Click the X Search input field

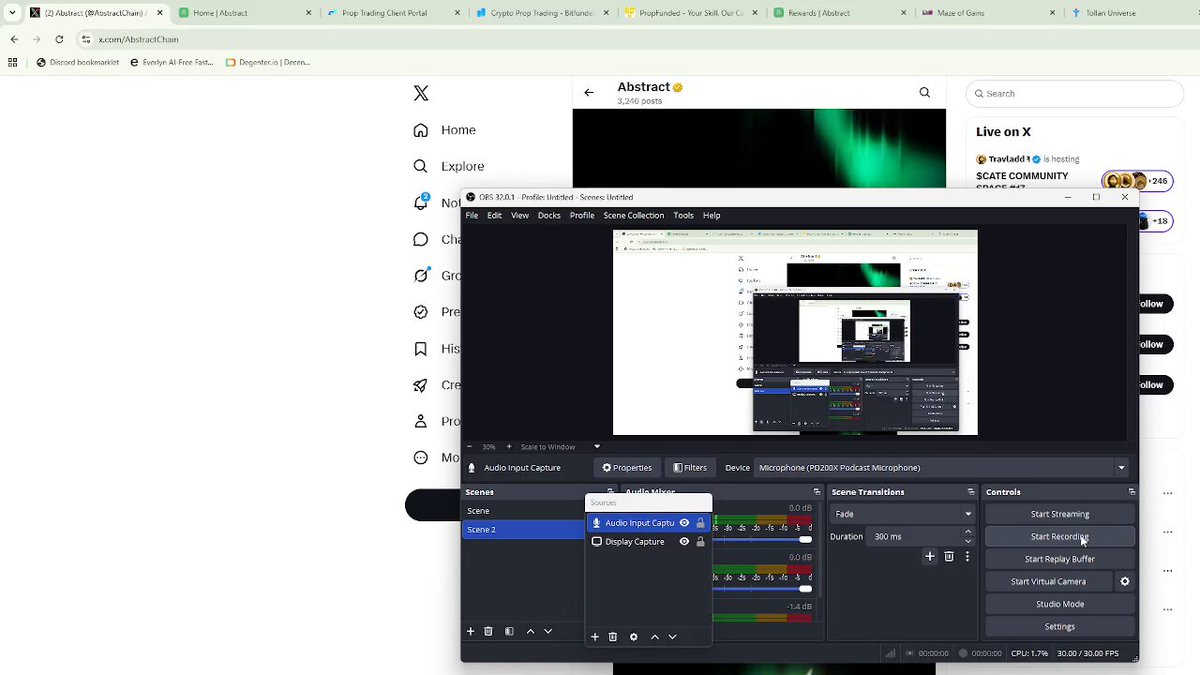point(1075,93)
